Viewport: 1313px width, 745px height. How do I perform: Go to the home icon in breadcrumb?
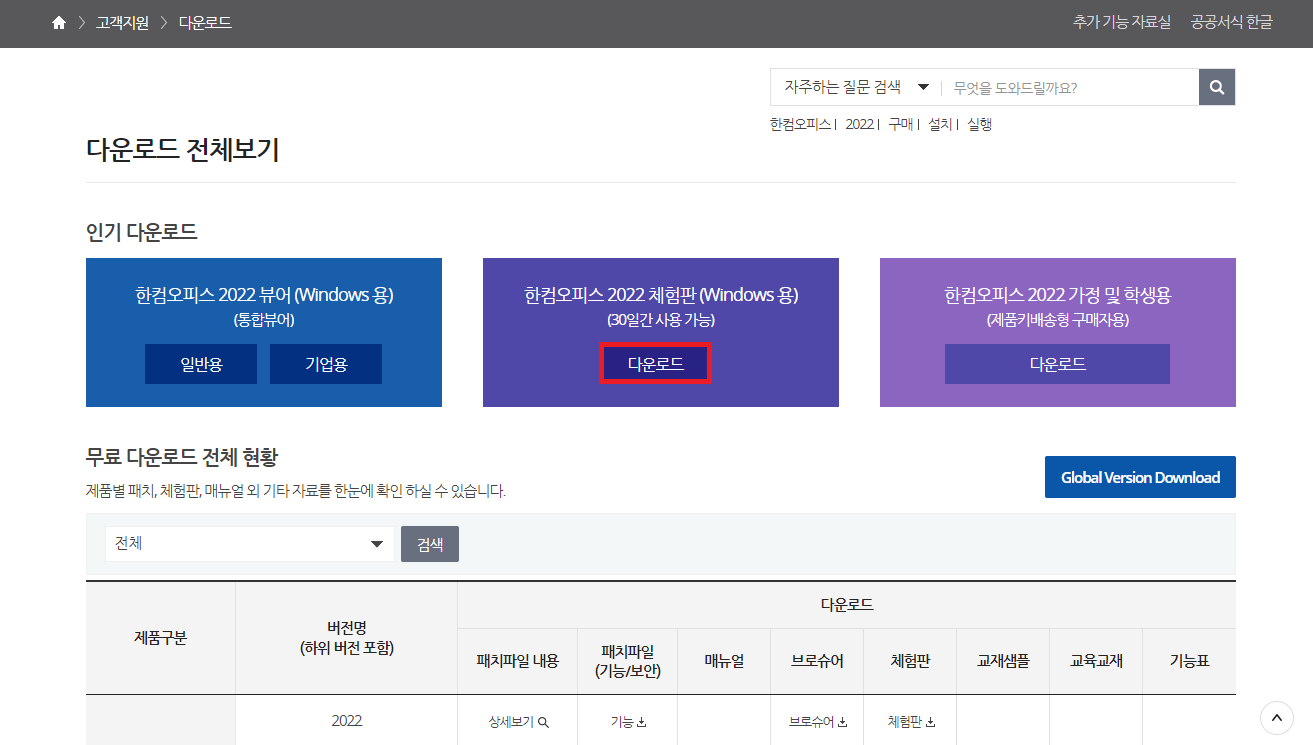pos(59,22)
